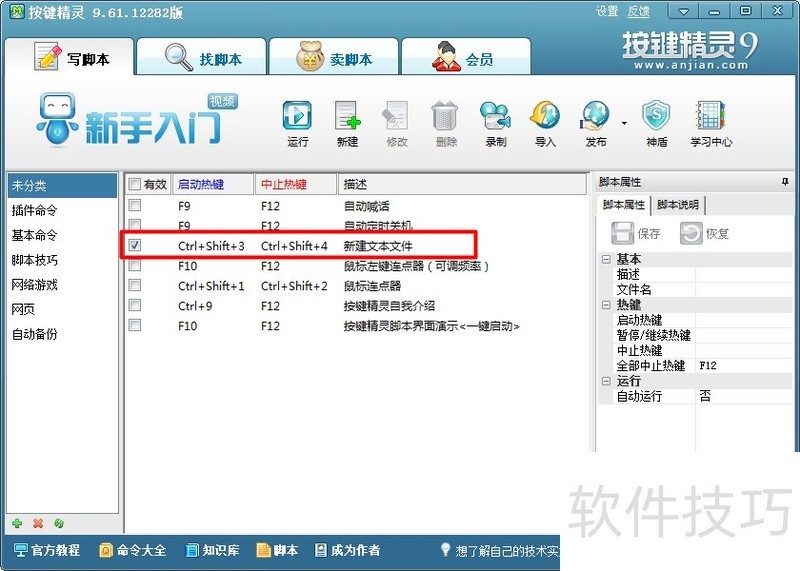The image size is (800, 571).
Task: Check the 鼠标左键连点器 script checkbox
Action: point(135,265)
